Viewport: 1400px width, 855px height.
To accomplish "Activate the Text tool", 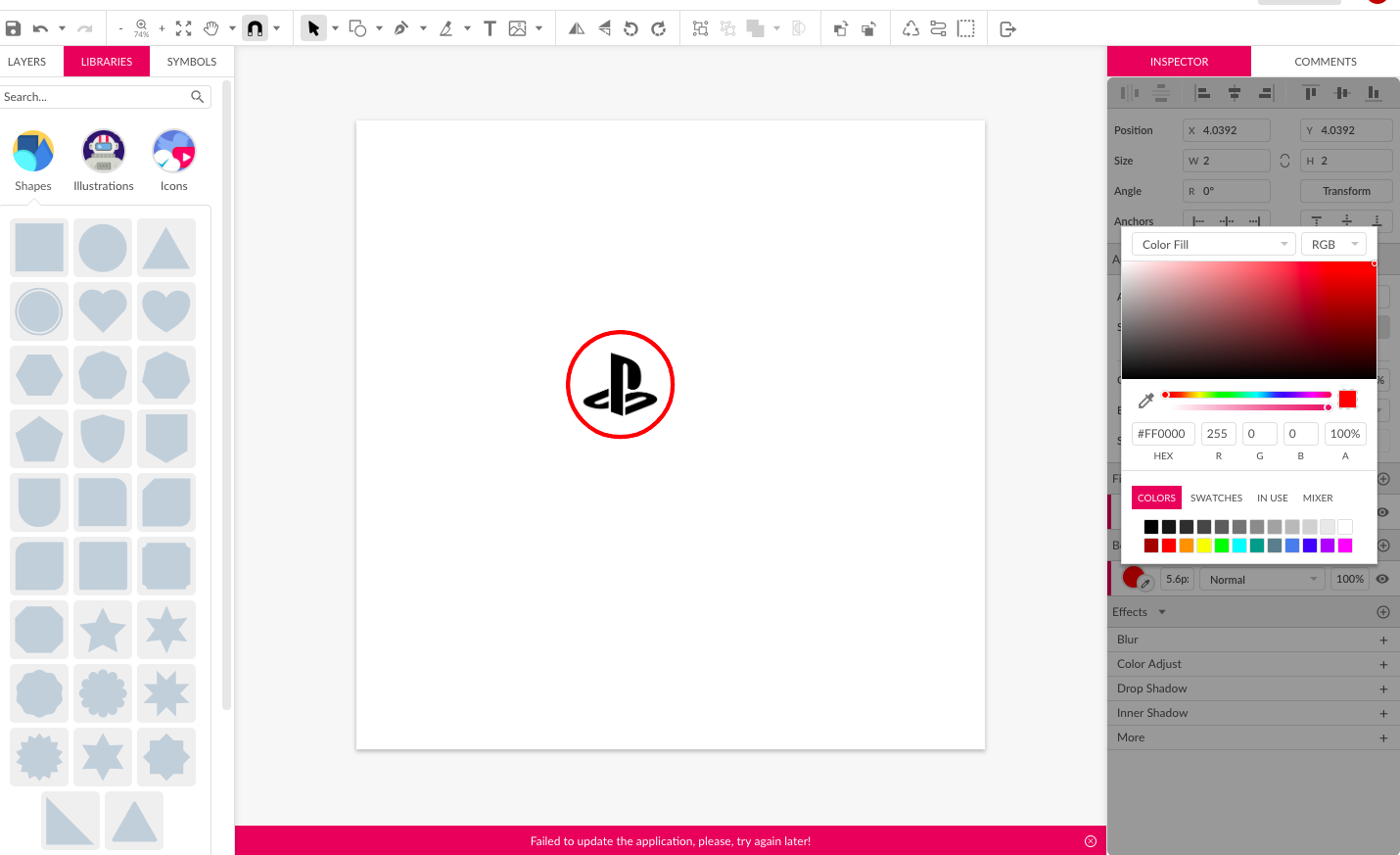I will click(490, 27).
